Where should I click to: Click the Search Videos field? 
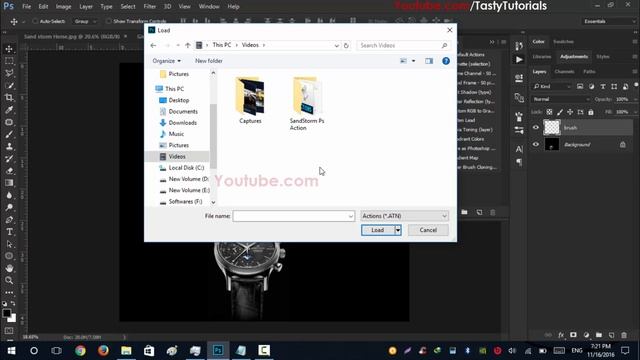click(403, 45)
